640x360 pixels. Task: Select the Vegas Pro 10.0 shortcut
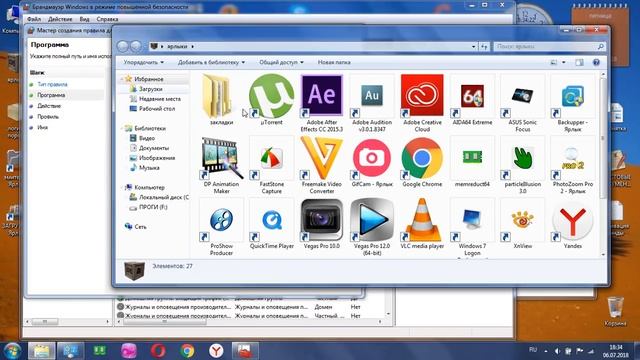322,224
